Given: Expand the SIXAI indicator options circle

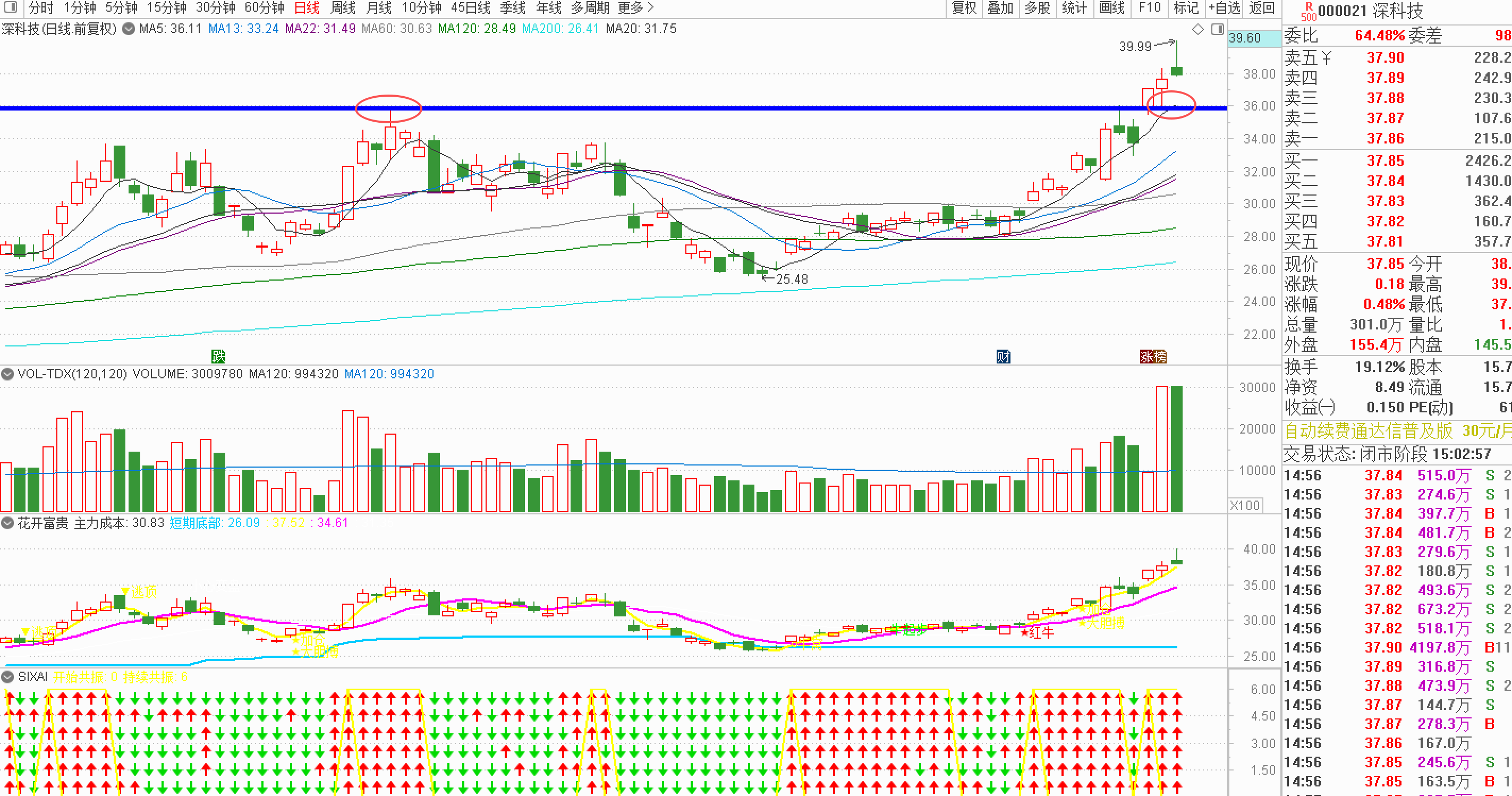Looking at the screenshot, I should [7, 677].
